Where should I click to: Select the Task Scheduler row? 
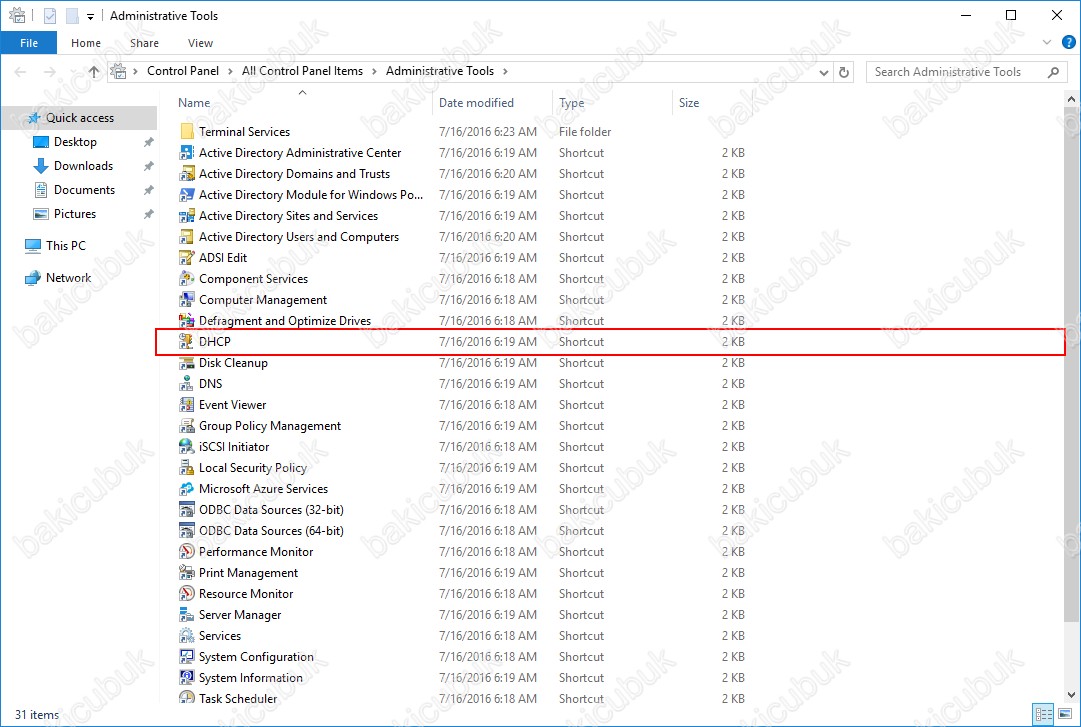pos(462,699)
